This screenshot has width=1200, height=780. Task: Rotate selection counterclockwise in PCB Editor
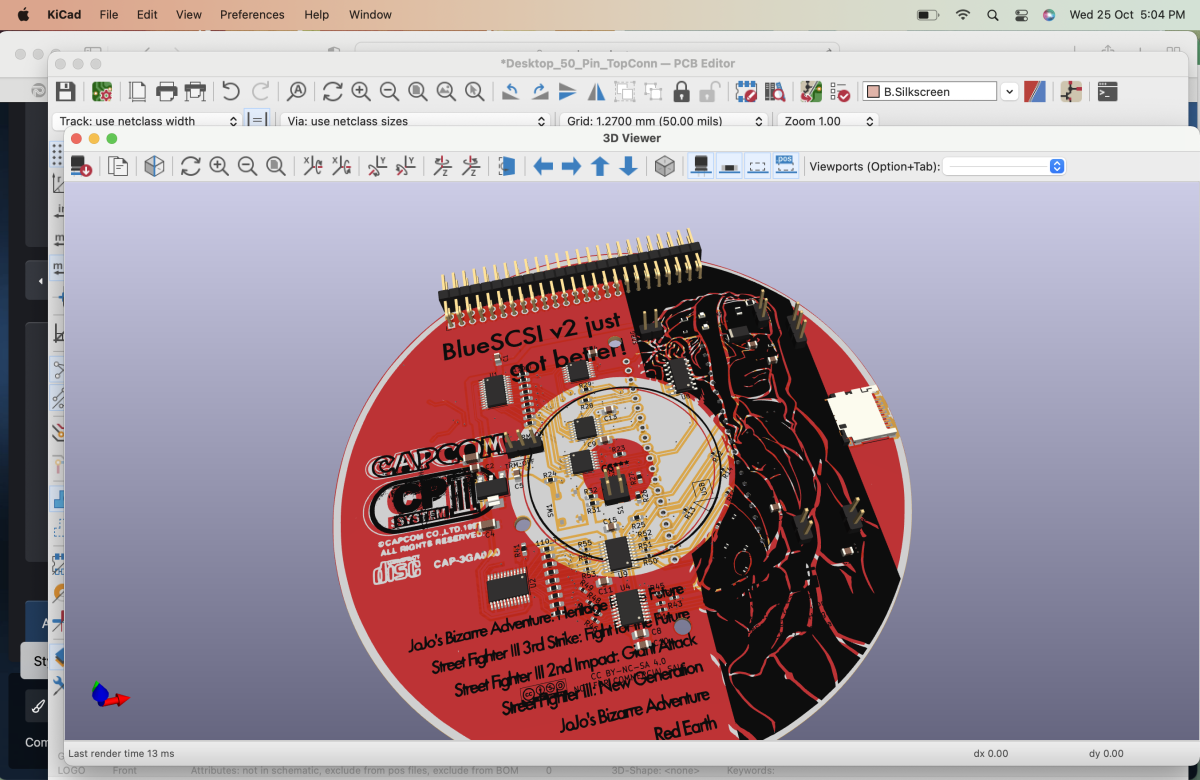pos(510,92)
